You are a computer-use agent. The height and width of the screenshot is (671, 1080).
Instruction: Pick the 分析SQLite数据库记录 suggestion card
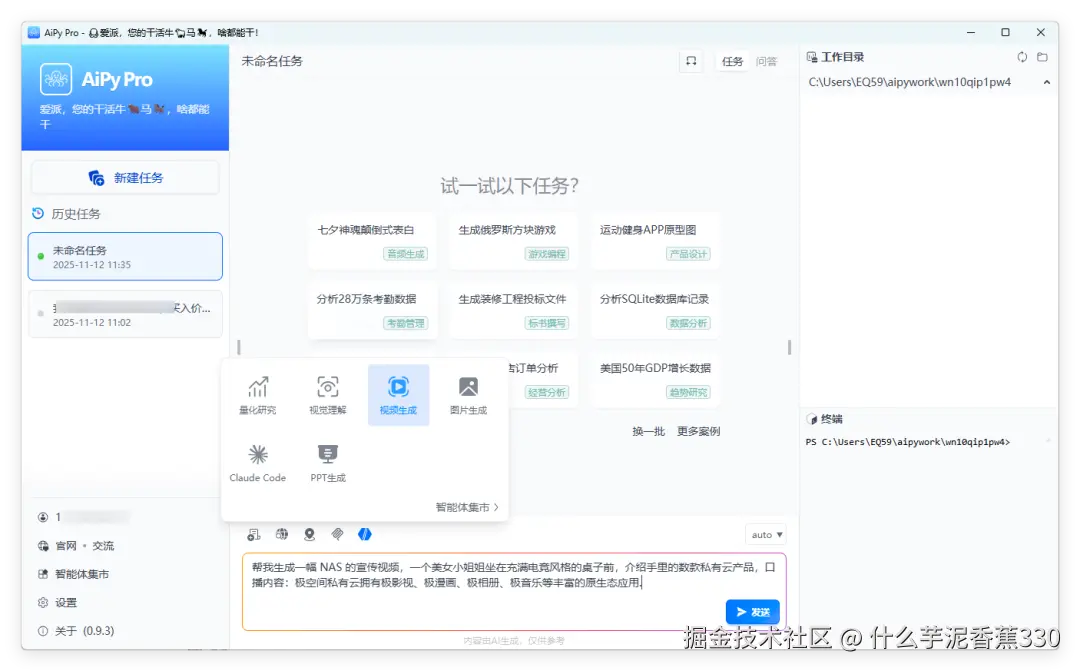click(x=654, y=309)
